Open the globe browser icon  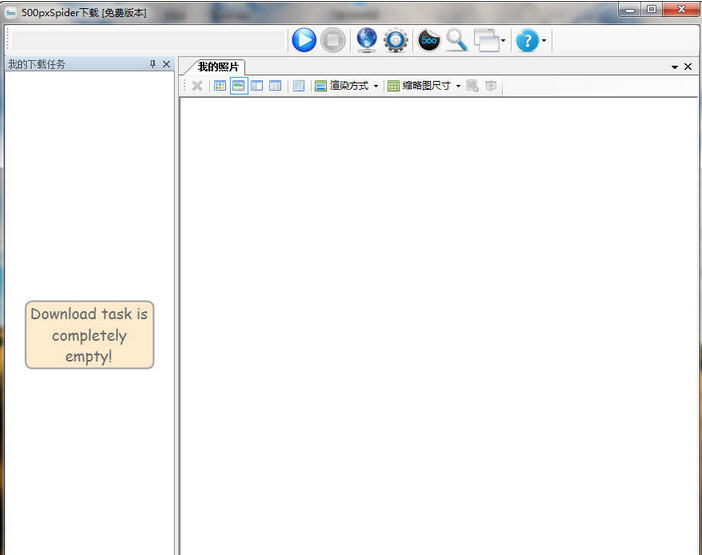[367, 40]
